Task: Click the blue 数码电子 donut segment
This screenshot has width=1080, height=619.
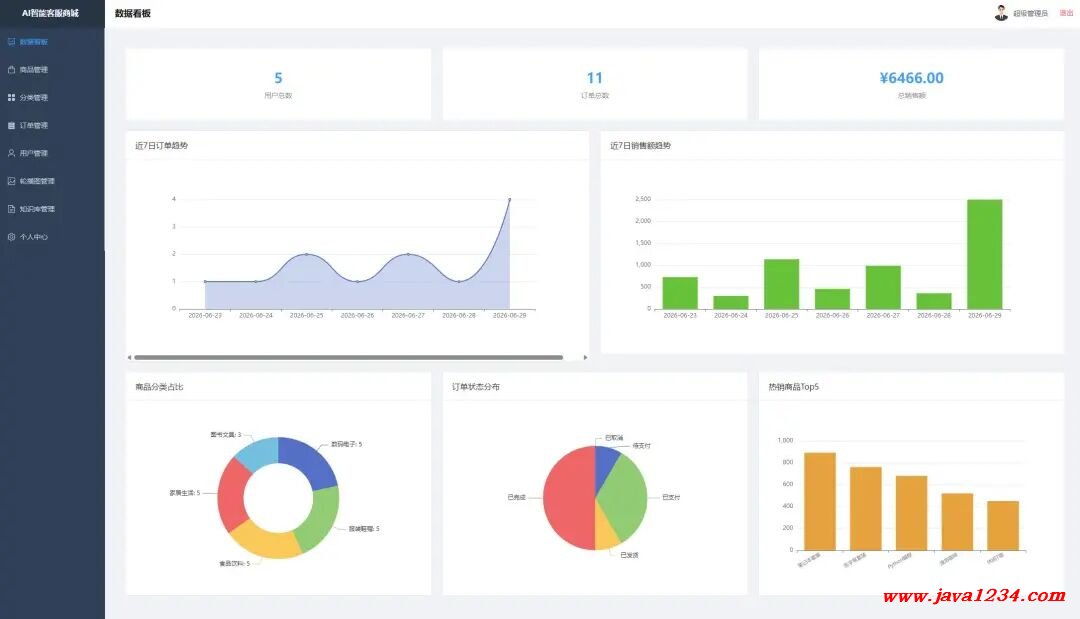Action: (310, 458)
